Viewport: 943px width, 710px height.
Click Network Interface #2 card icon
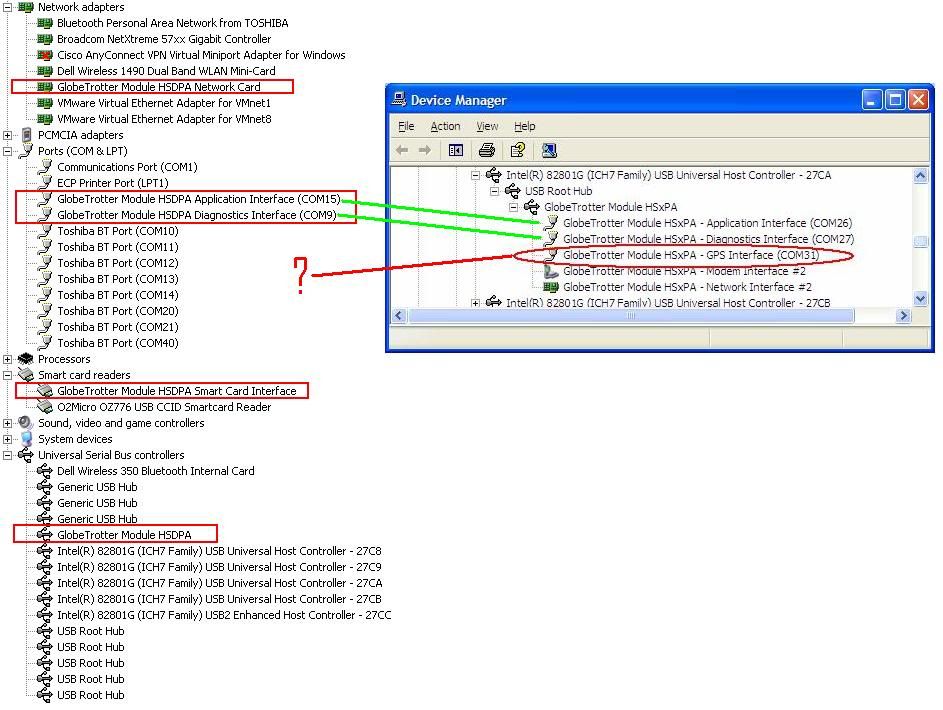551,287
